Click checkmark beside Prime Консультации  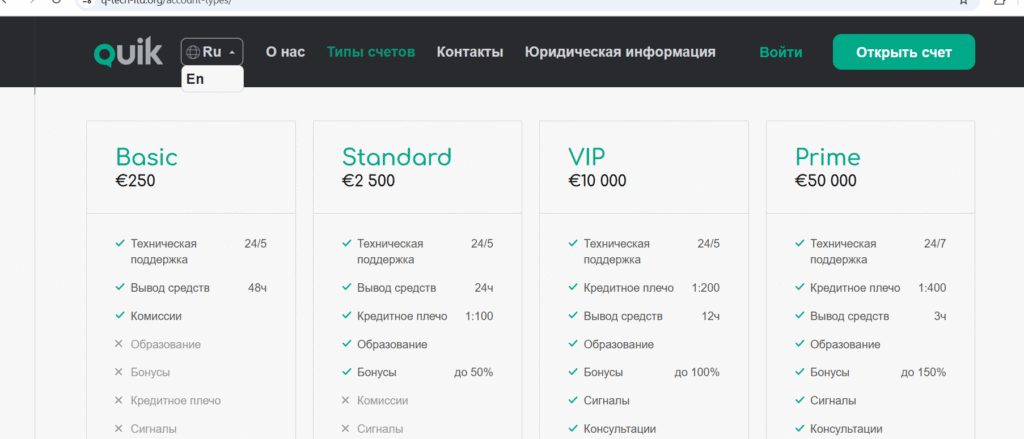click(x=799, y=429)
